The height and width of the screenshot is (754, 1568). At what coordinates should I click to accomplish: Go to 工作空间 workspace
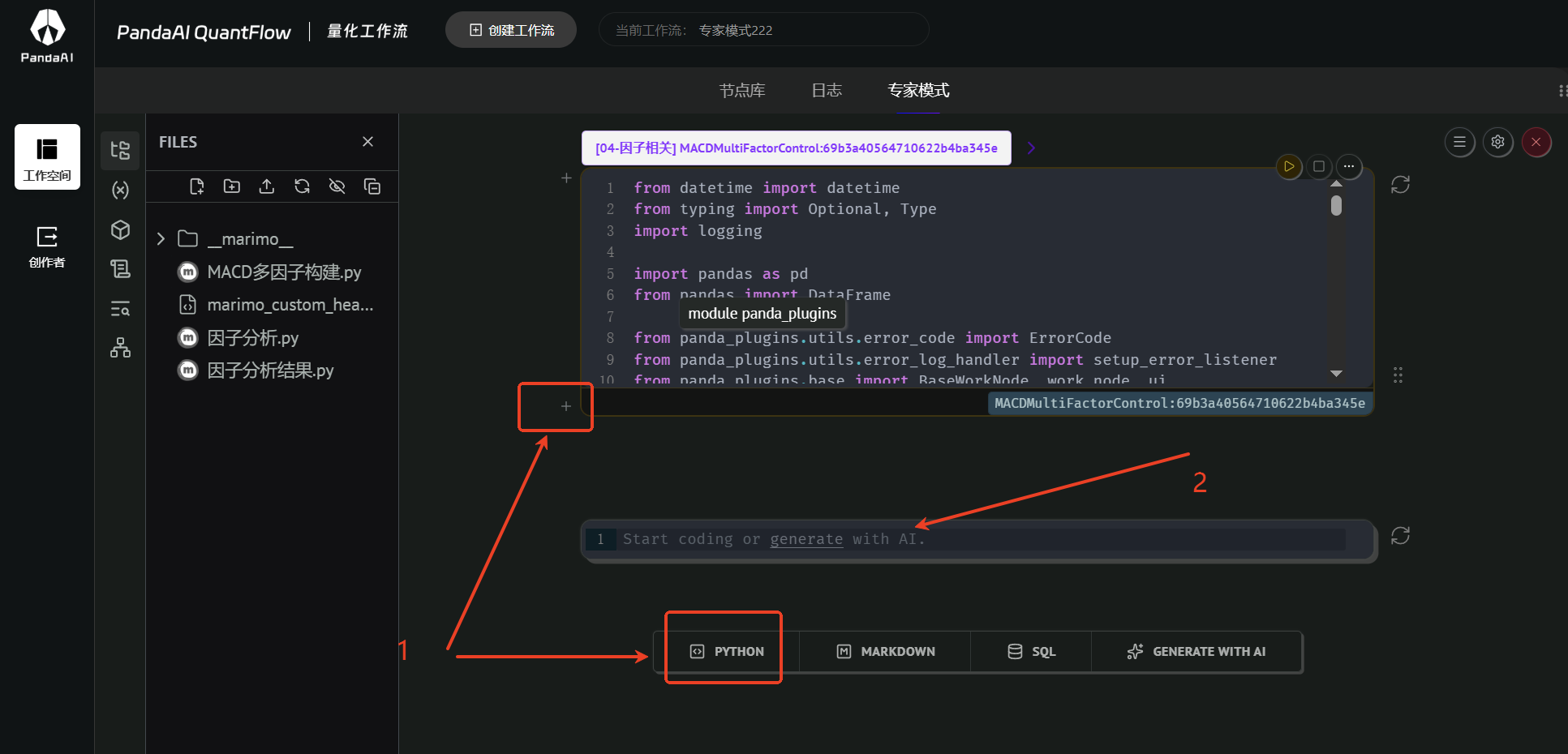[x=47, y=157]
